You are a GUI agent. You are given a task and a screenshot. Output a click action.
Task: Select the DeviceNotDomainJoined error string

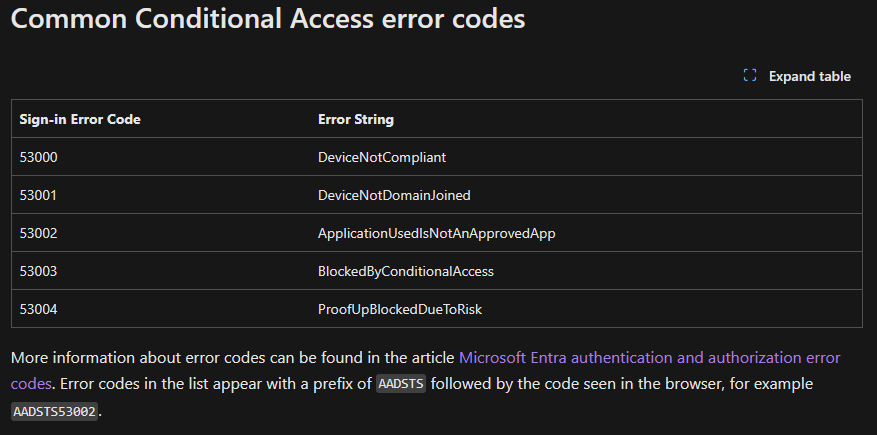point(394,195)
